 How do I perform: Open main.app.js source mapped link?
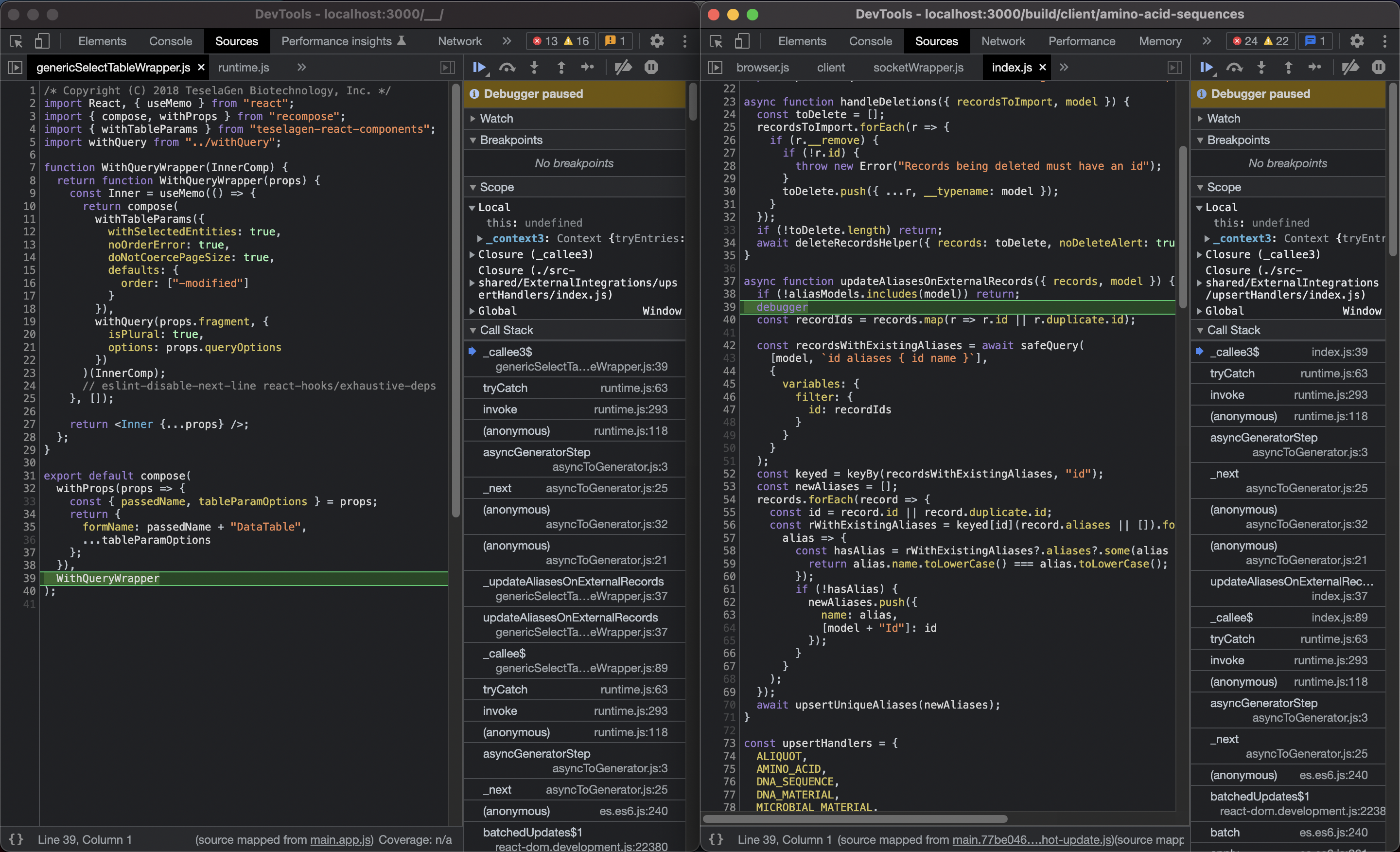(340, 839)
